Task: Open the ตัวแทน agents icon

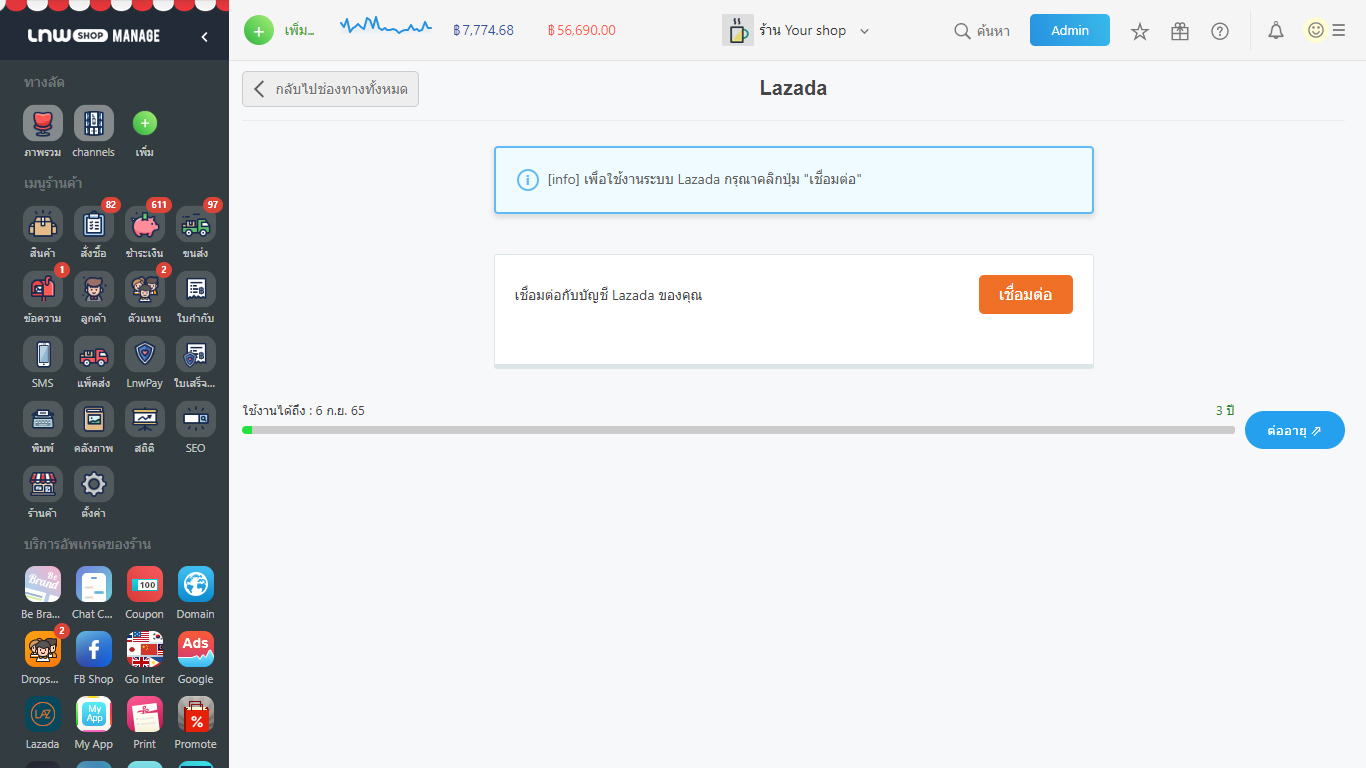Action: click(x=145, y=289)
